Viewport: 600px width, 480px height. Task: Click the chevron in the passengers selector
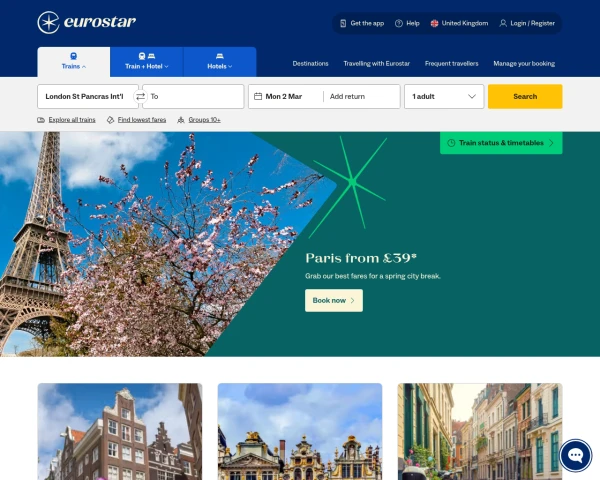[x=472, y=96]
